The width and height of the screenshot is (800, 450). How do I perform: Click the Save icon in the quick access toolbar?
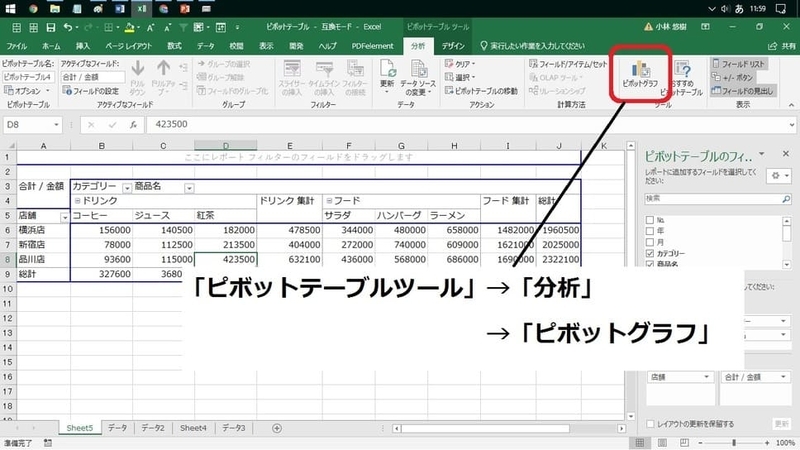click(x=51, y=27)
